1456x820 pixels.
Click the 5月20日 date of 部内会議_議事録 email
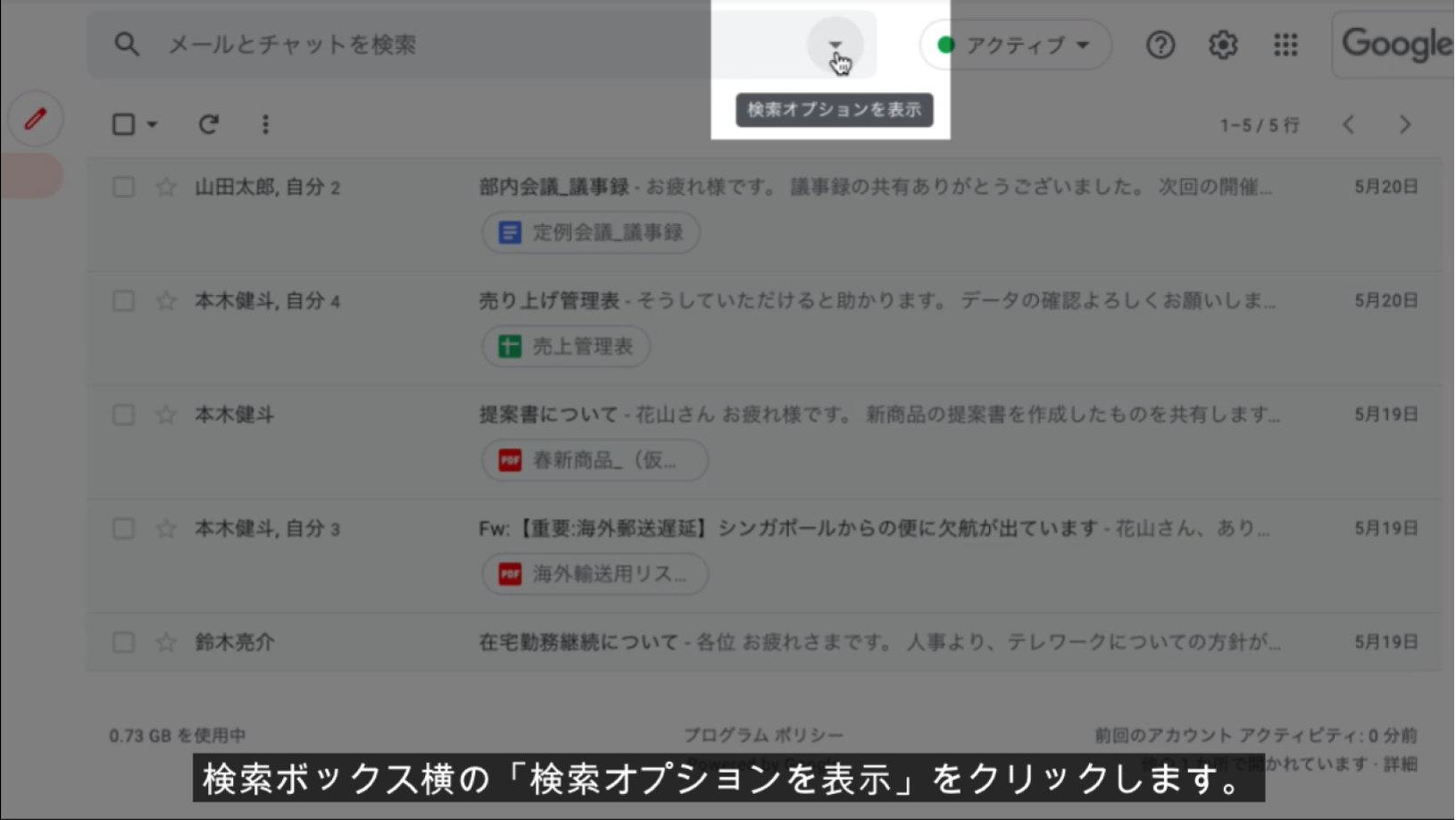click(x=1385, y=187)
